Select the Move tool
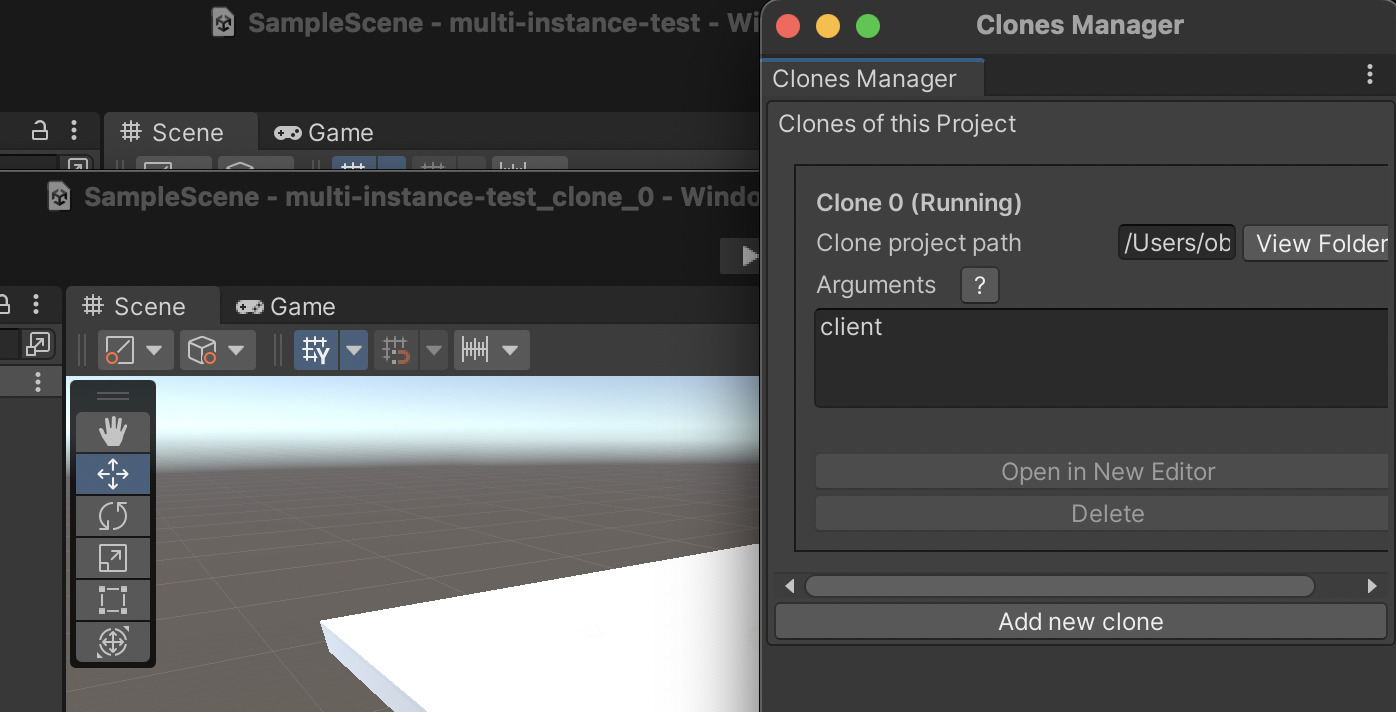 112,473
